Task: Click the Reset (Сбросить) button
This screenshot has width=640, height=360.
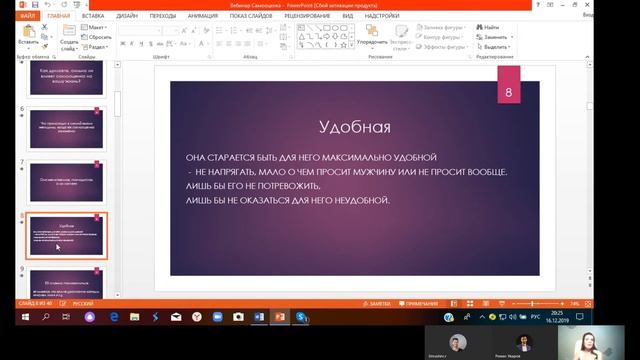Action: point(96,37)
